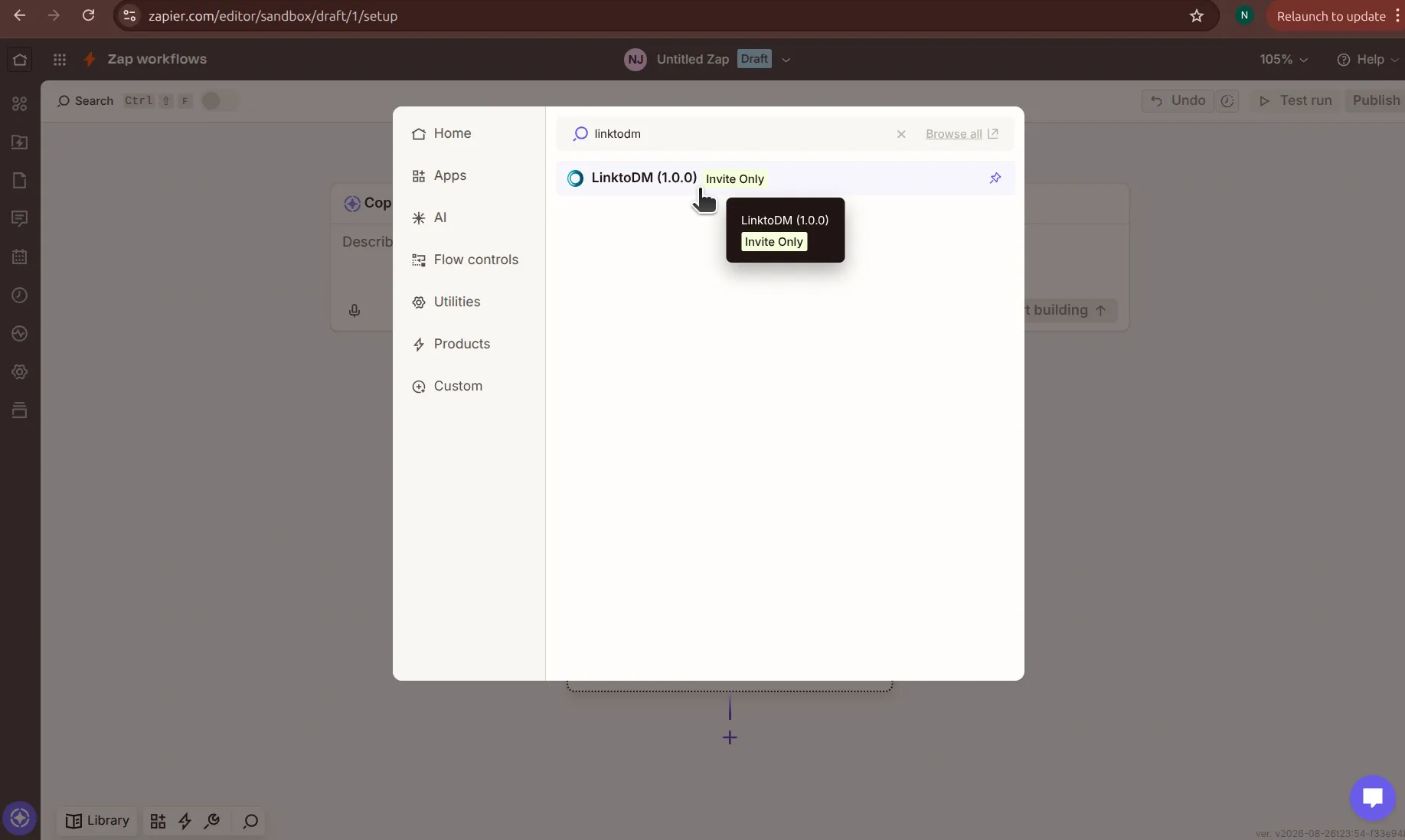Pin the LinktoDM app result

click(x=995, y=178)
